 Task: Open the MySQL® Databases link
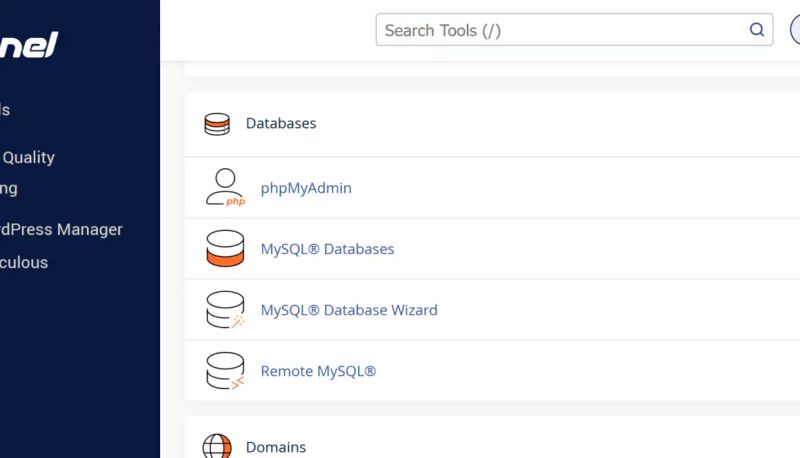pos(328,249)
